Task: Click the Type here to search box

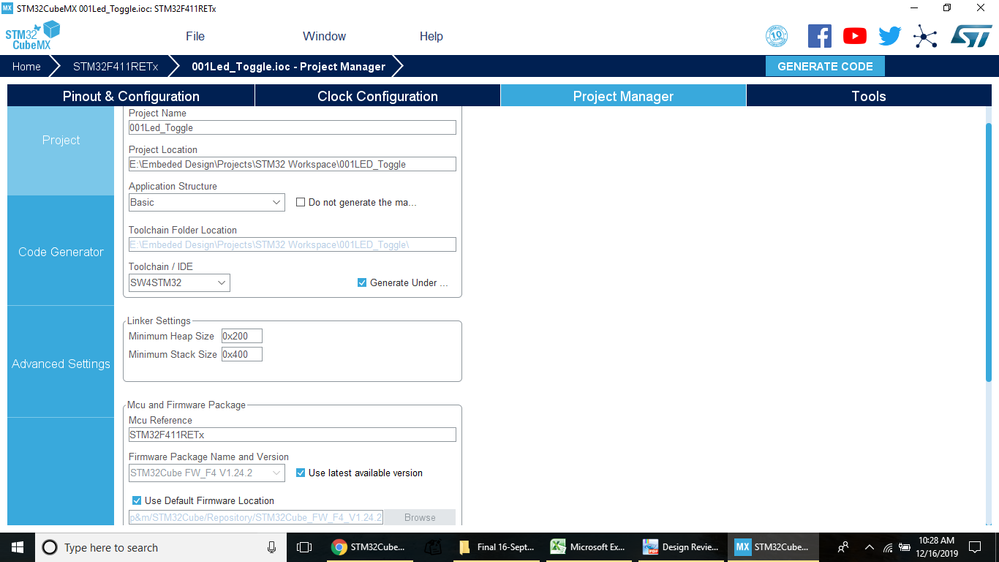Action: [x=159, y=547]
